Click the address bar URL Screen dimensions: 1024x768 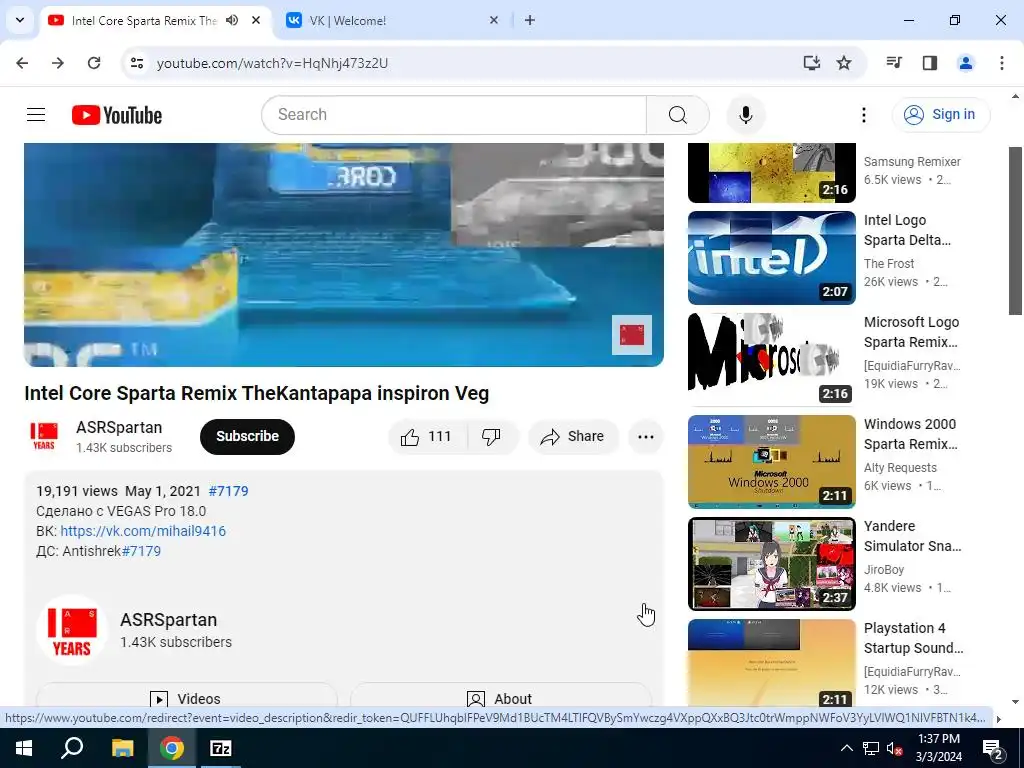(x=272, y=63)
